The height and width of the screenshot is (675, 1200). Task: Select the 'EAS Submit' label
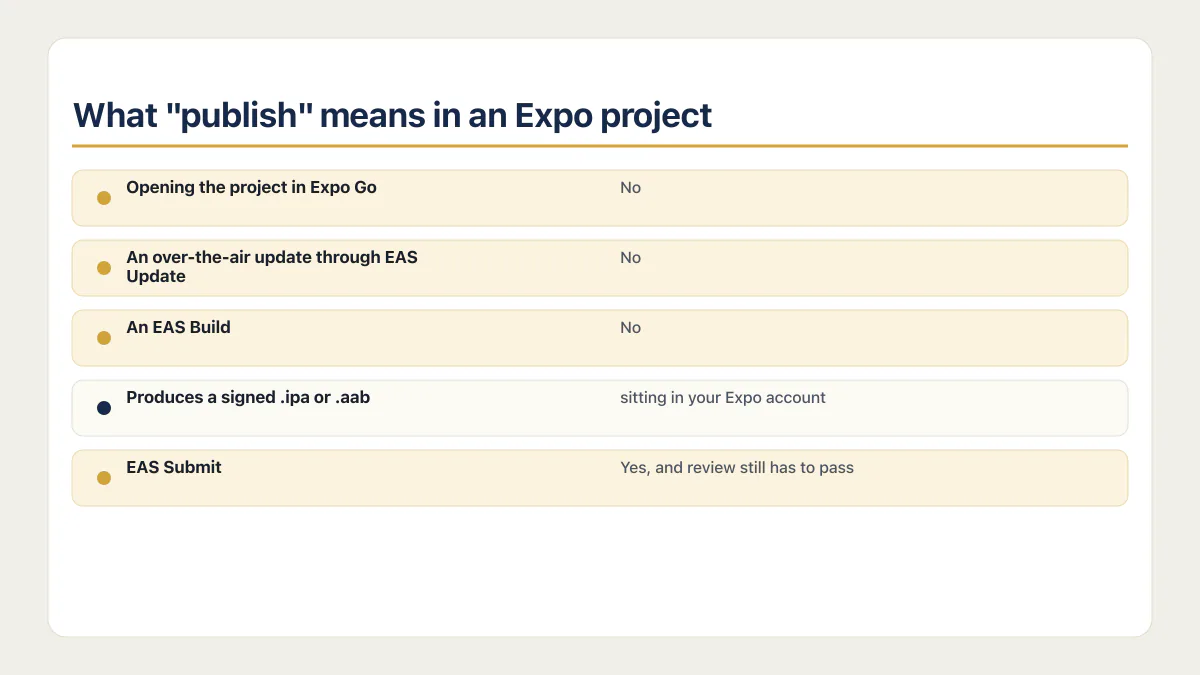(x=174, y=467)
